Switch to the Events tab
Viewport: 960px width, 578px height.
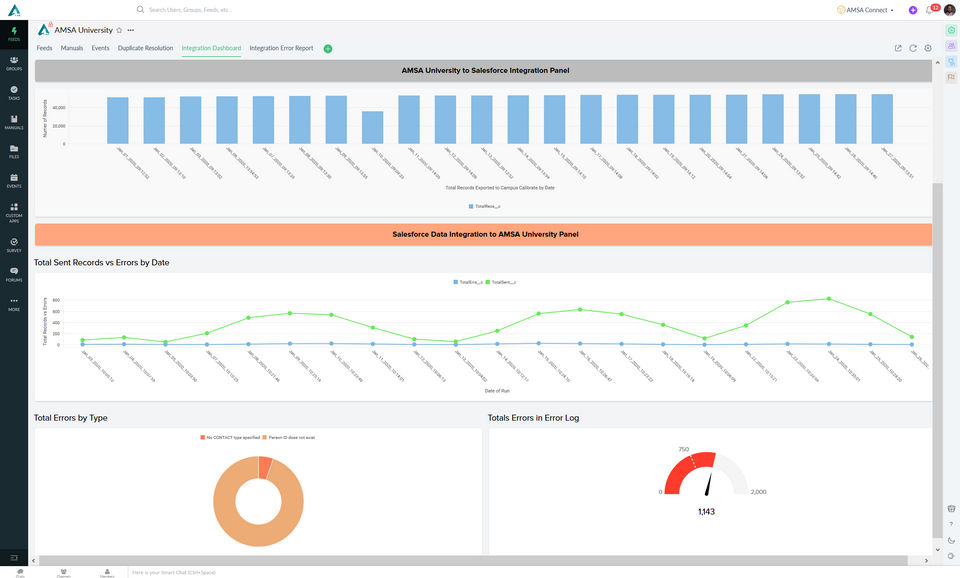[x=100, y=48]
